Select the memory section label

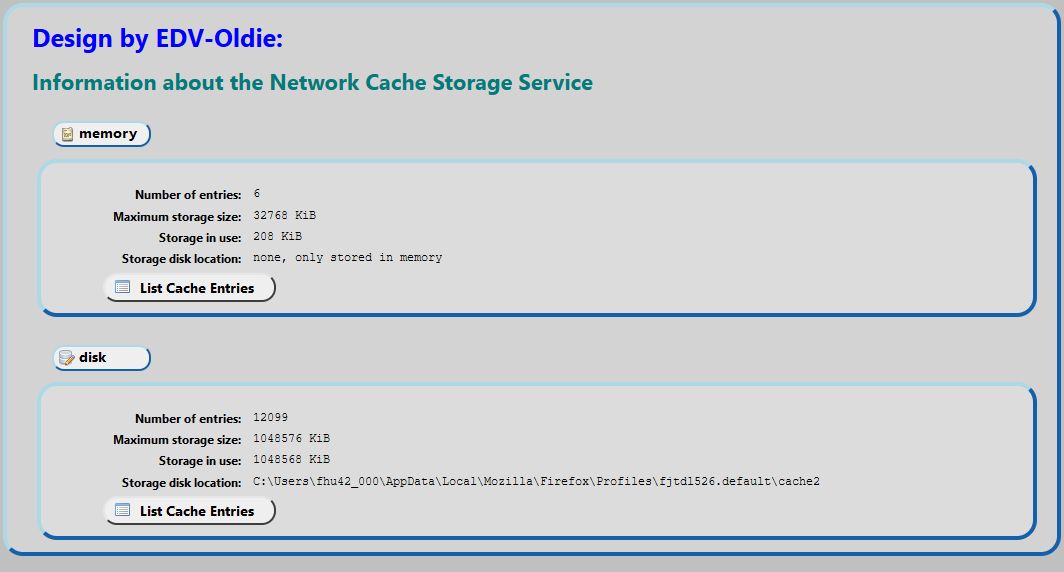[x=108, y=134]
